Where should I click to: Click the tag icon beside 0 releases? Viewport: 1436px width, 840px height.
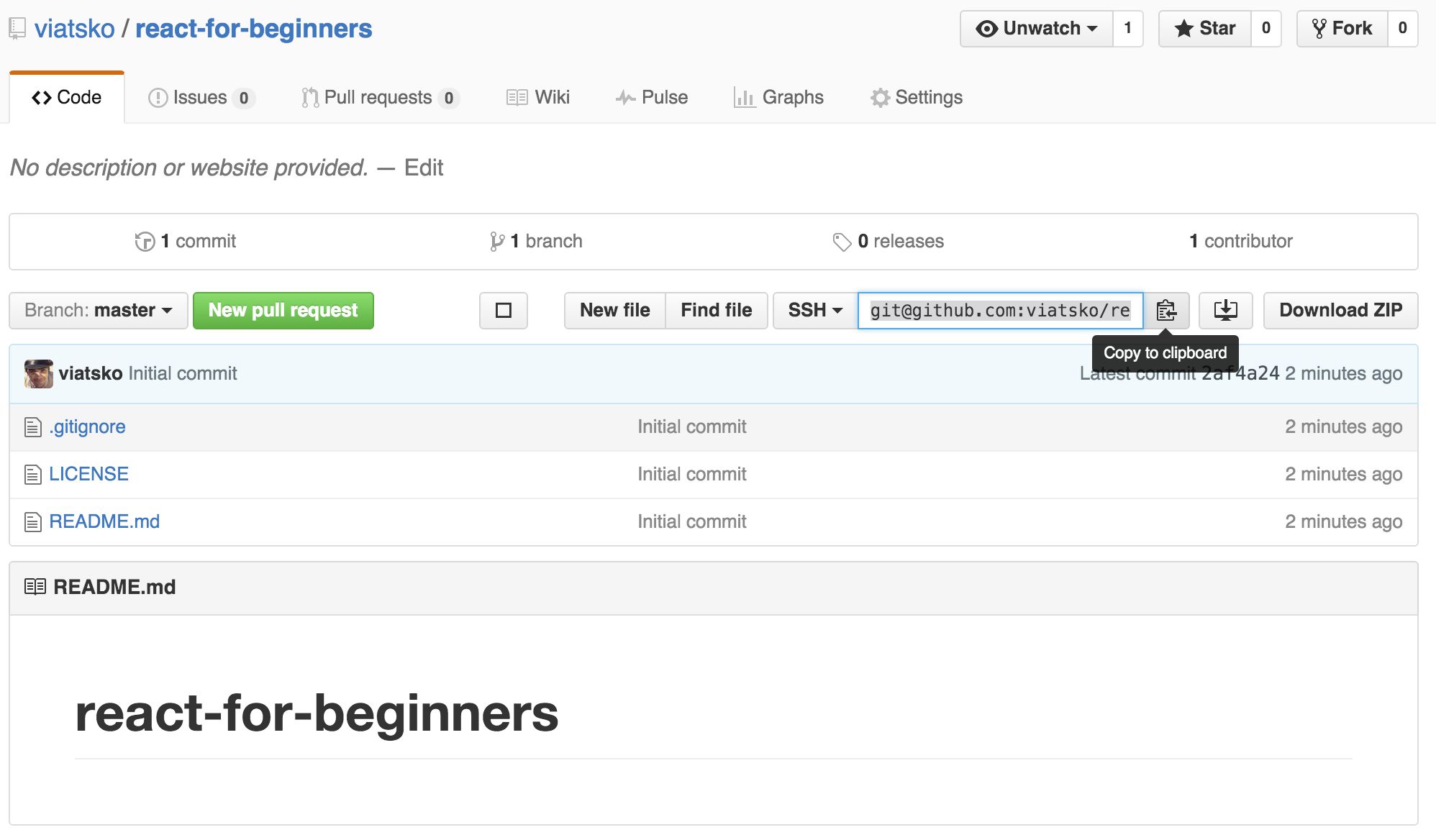(842, 242)
